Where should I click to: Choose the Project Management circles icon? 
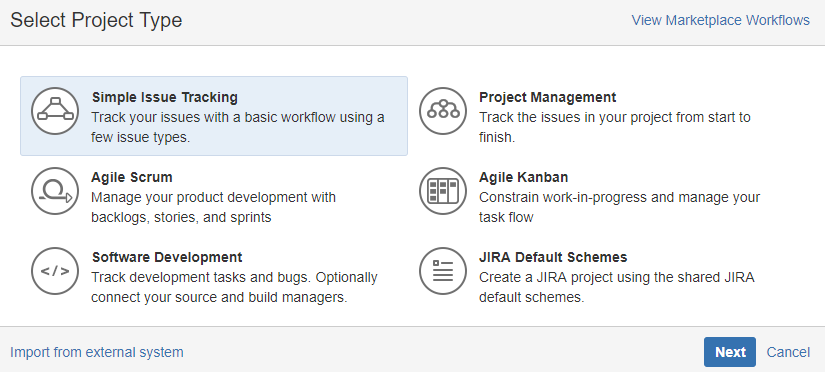tap(442, 111)
